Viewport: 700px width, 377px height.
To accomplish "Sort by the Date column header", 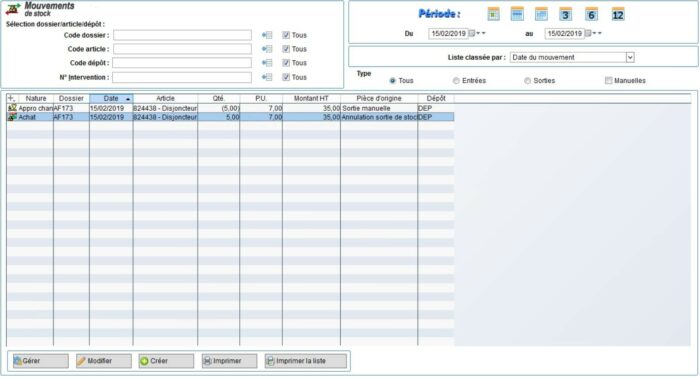I will pos(111,98).
